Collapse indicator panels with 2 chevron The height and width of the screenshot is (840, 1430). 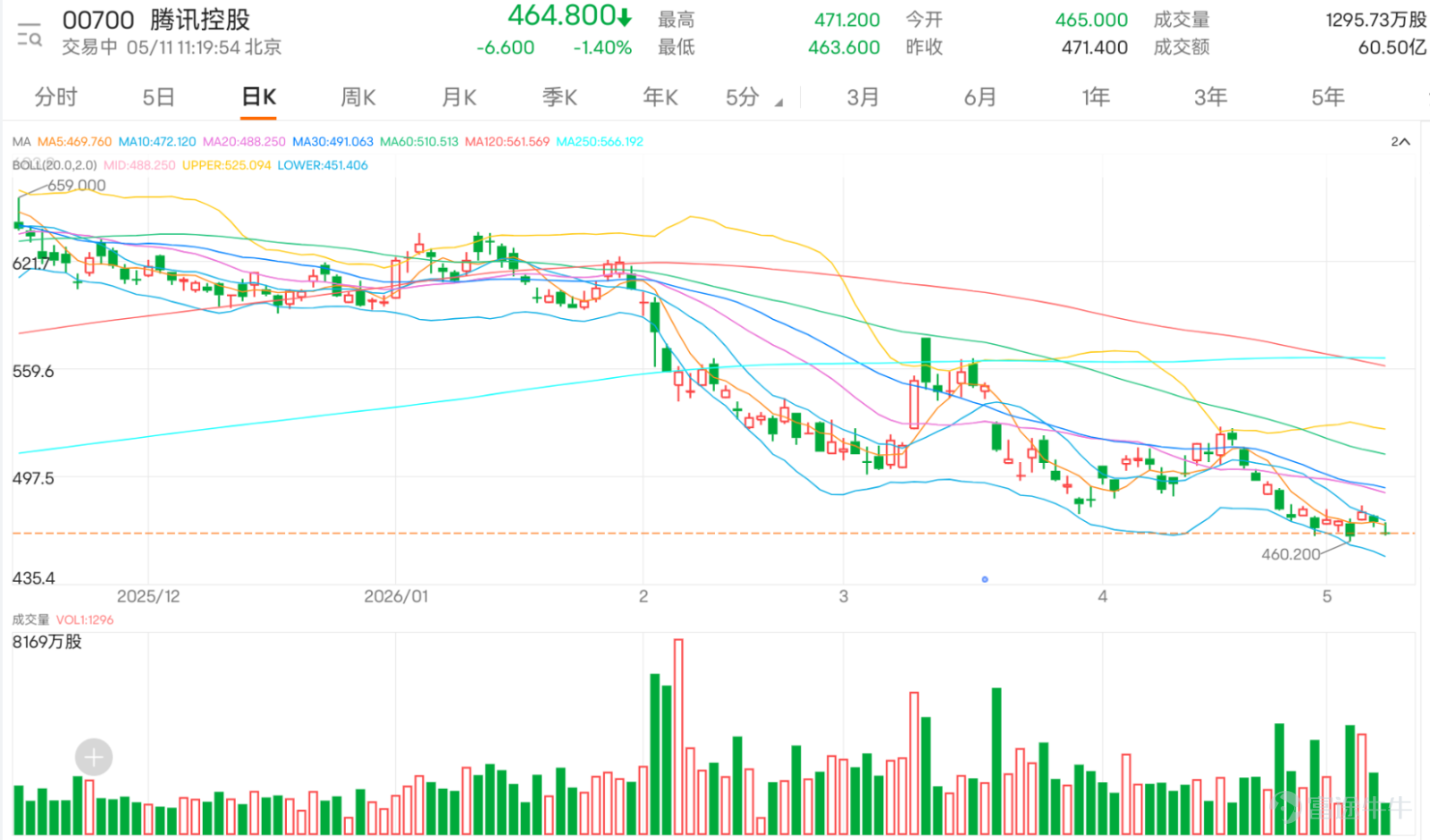(x=1400, y=142)
